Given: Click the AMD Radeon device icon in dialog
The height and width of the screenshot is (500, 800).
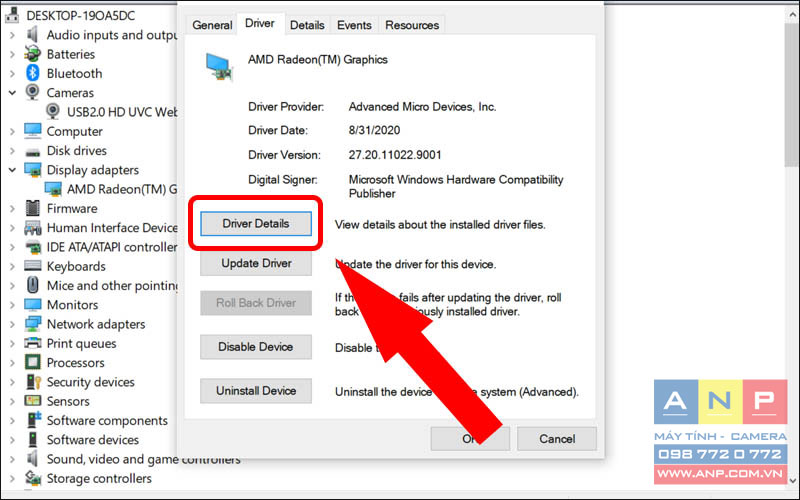Looking at the screenshot, I should coord(219,67).
